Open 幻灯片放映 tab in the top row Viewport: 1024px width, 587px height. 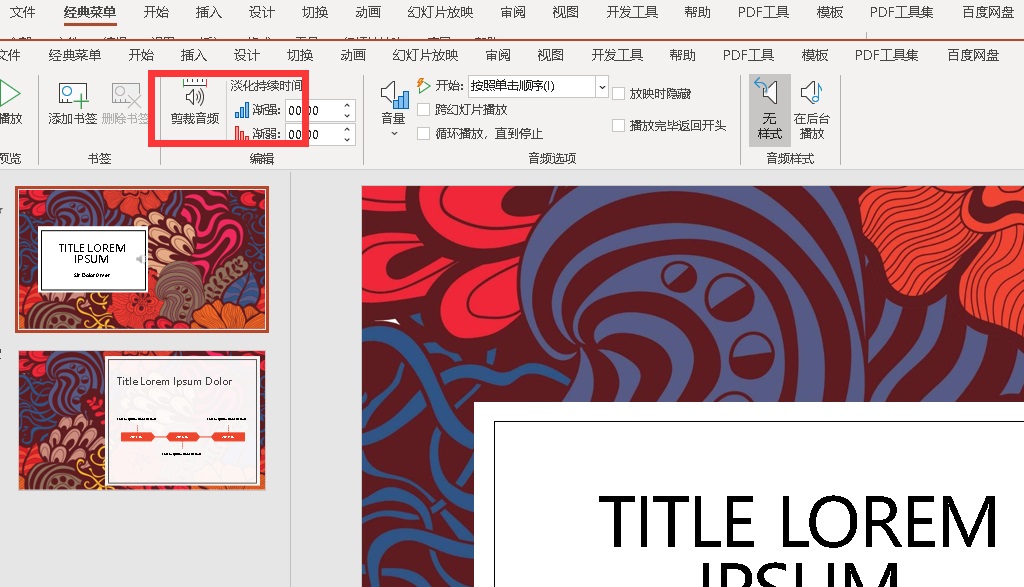440,12
